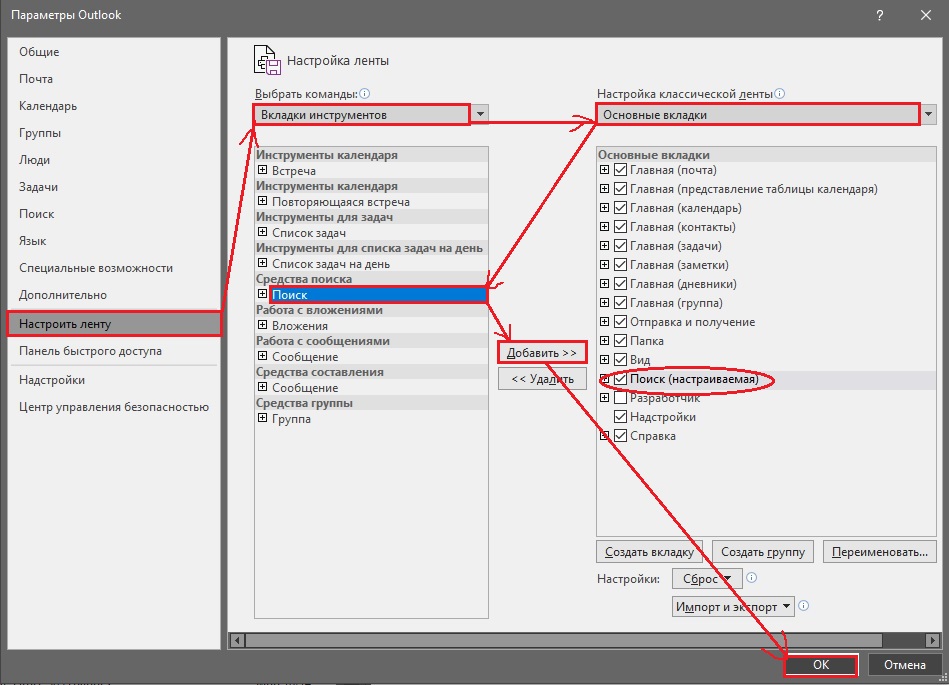Click the Создать группу button
Image resolution: width=949 pixels, height=685 pixels.
pos(763,552)
